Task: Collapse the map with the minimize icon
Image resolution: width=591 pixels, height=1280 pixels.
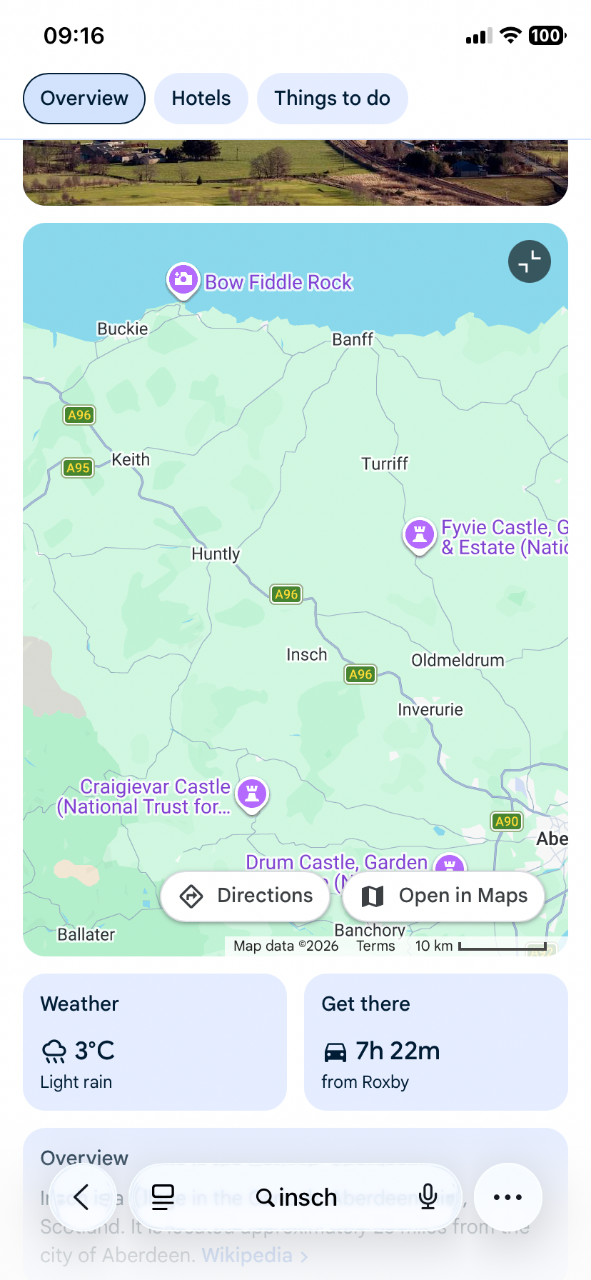Action: tap(529, 262)
